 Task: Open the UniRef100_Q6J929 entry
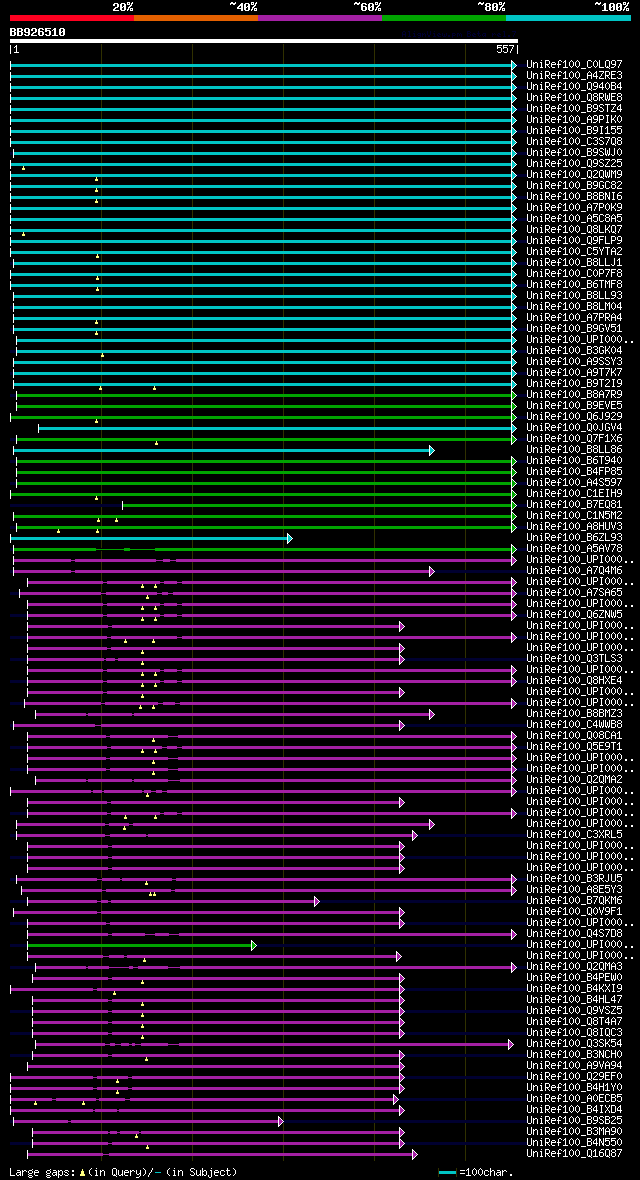(x=574, y=416)
